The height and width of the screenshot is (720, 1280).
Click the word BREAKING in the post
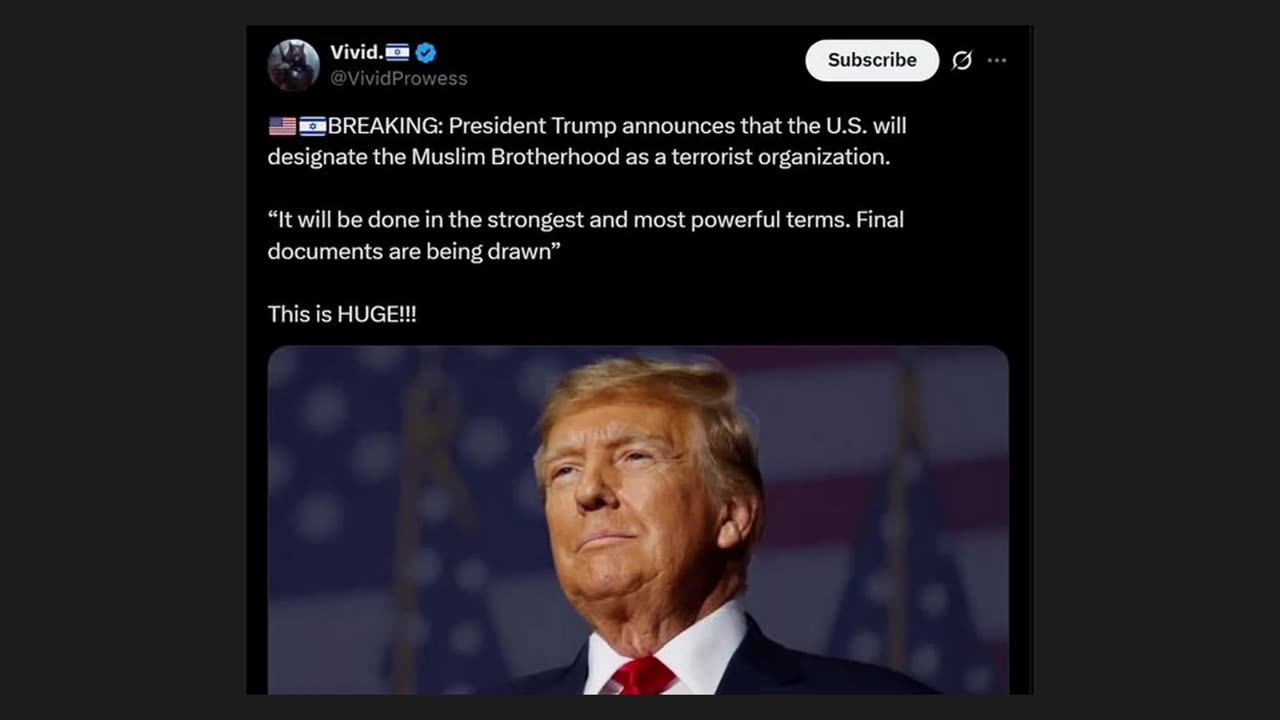(x=385, y=126)
